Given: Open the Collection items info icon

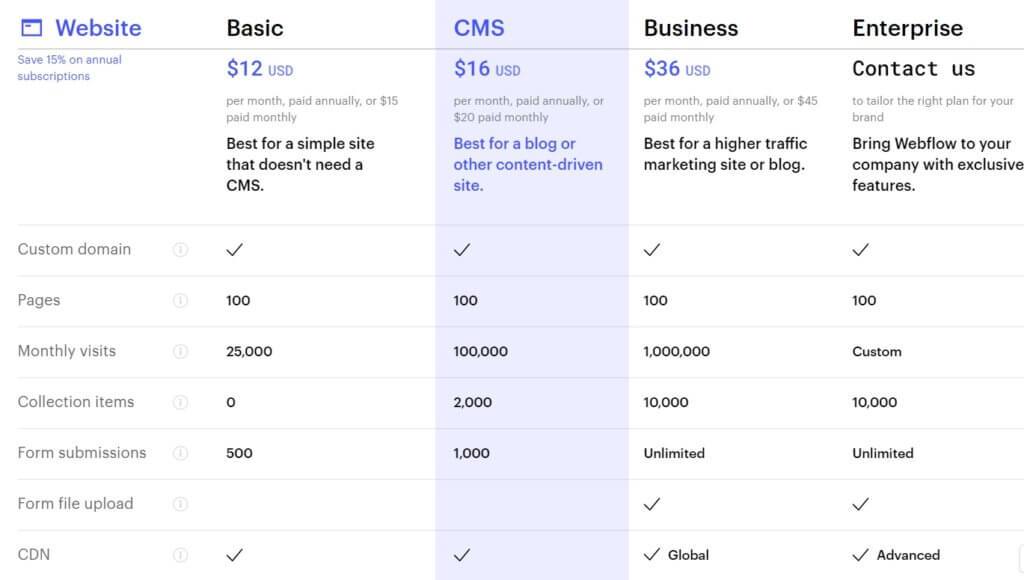Looking at the screenshot, I should [x=180, y=402].
